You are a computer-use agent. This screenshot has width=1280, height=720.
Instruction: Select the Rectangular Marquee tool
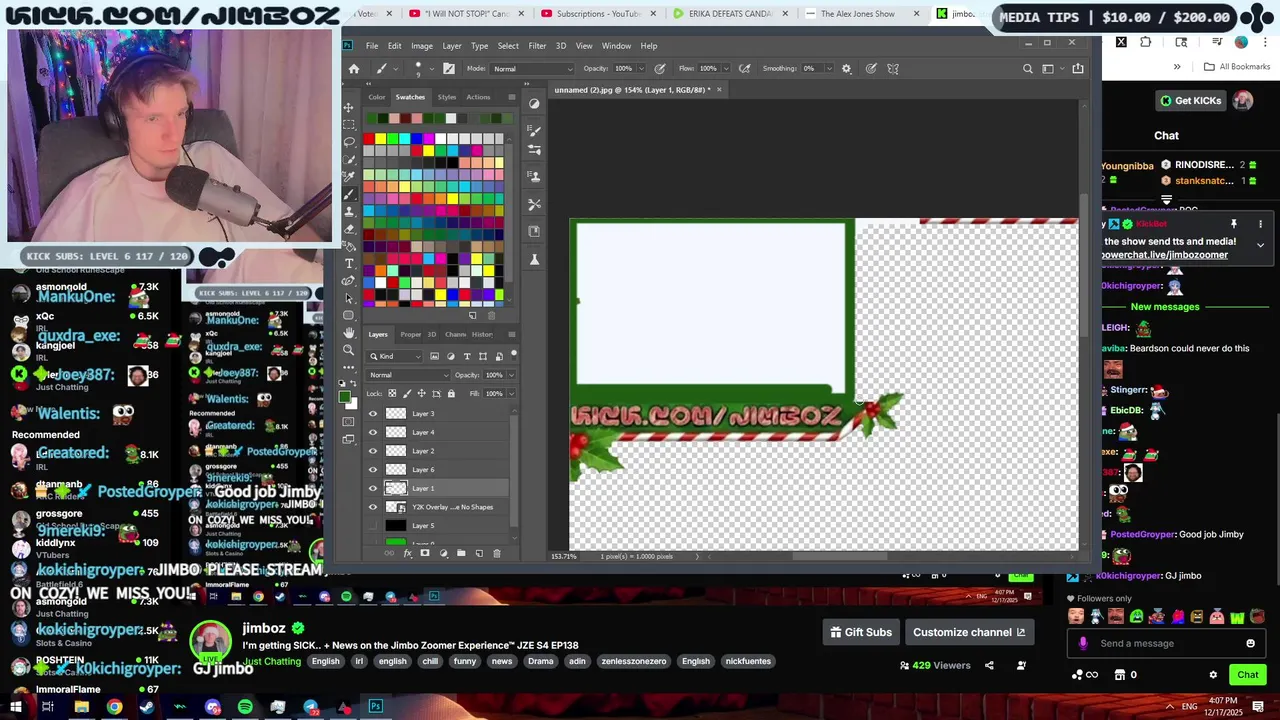(x=348, y=124)
